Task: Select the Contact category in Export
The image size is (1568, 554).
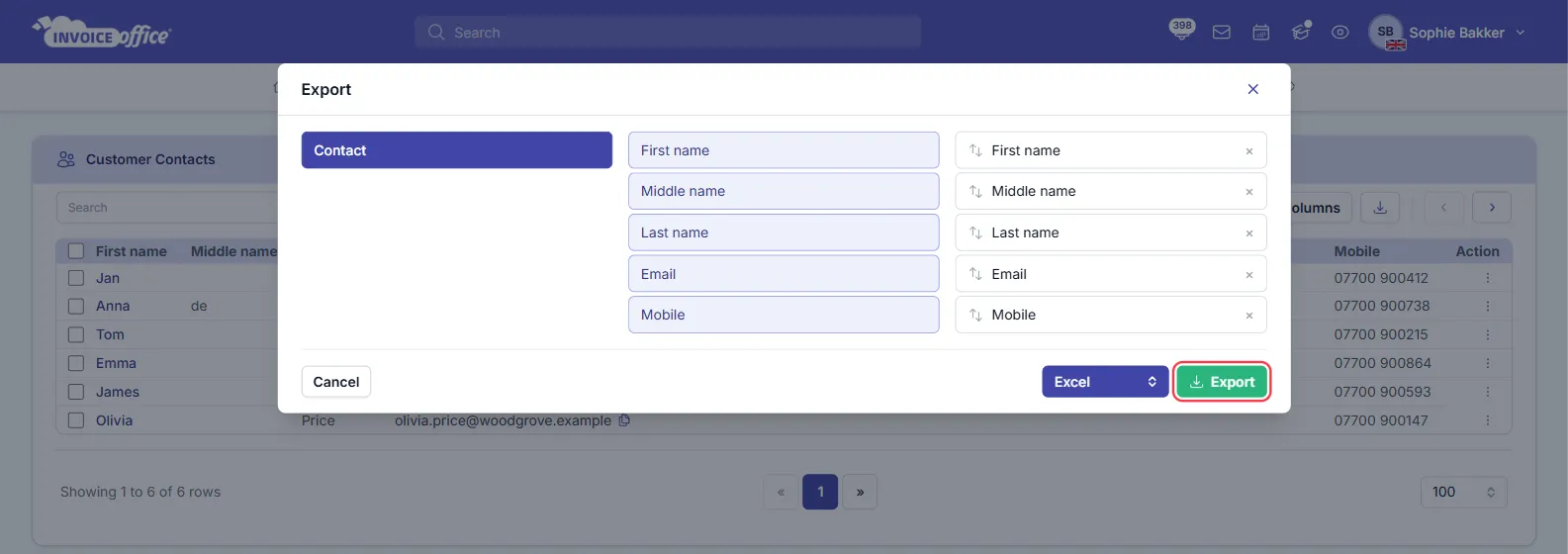Action: (x=457, y=150)
